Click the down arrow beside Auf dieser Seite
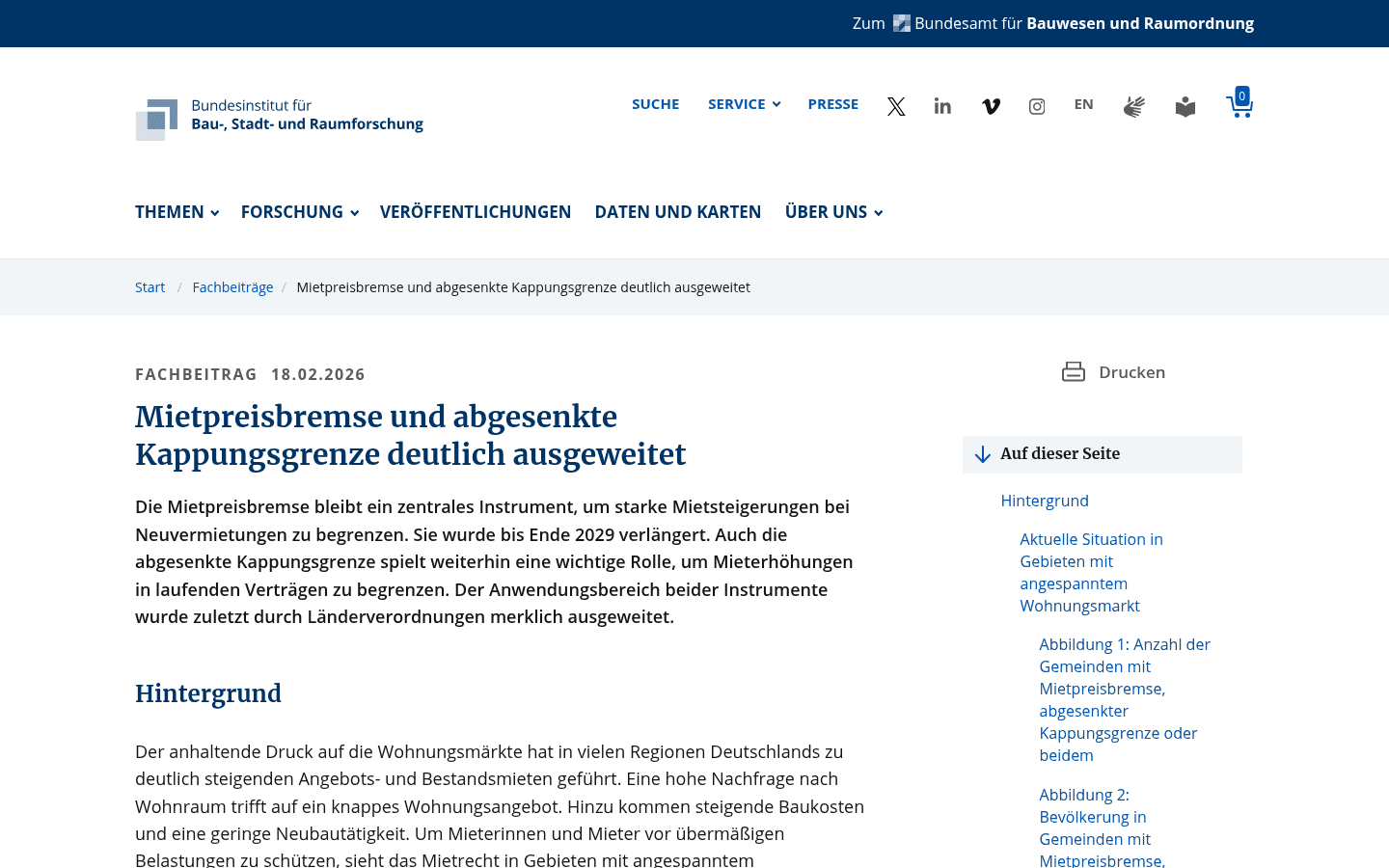This screenshot has width=1389, height=868. (x=983, y=454)
